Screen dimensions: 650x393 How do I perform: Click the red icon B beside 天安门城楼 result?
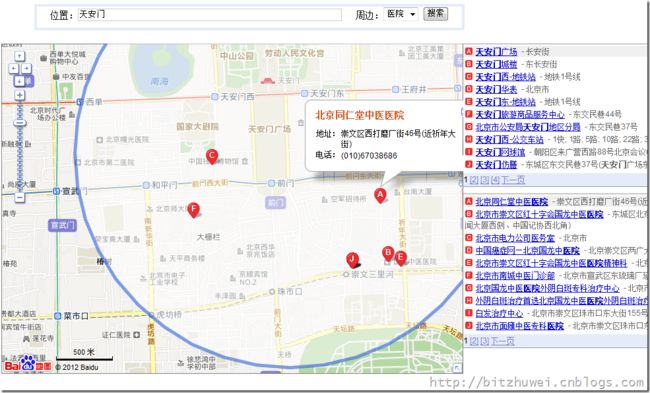[x=469, y=64]
